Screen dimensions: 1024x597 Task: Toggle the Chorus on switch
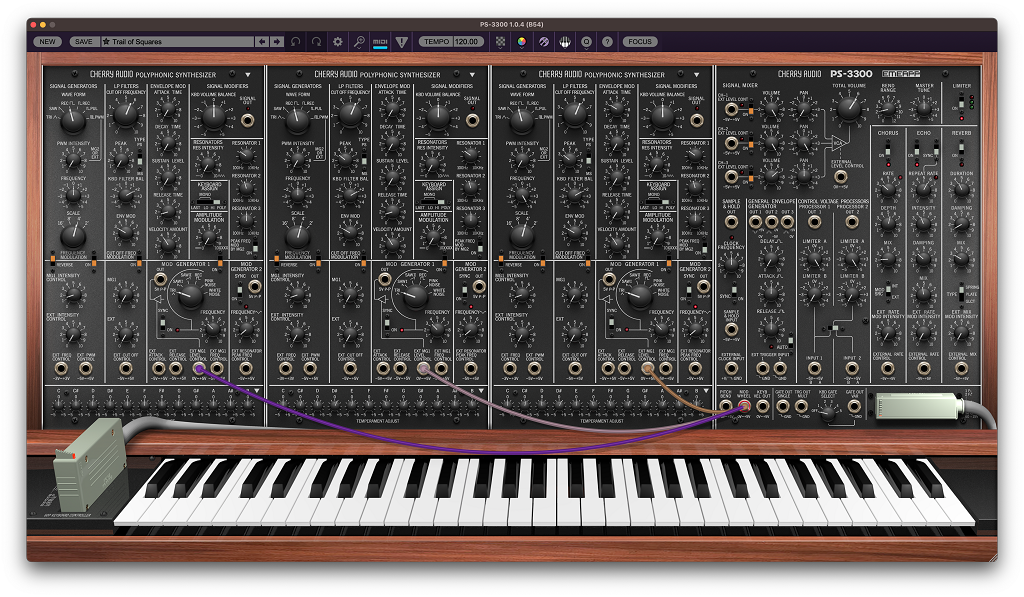(887, 151)
